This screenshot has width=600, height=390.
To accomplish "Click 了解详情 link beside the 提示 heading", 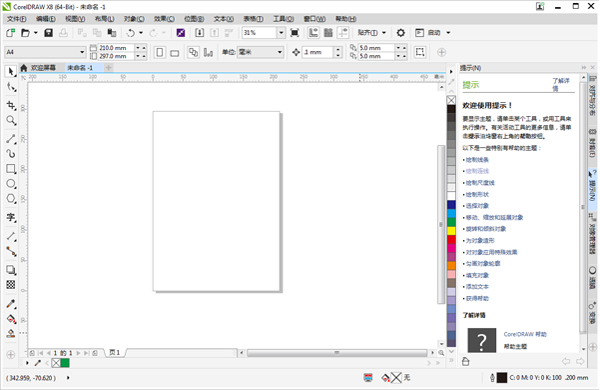I will 561,84.
